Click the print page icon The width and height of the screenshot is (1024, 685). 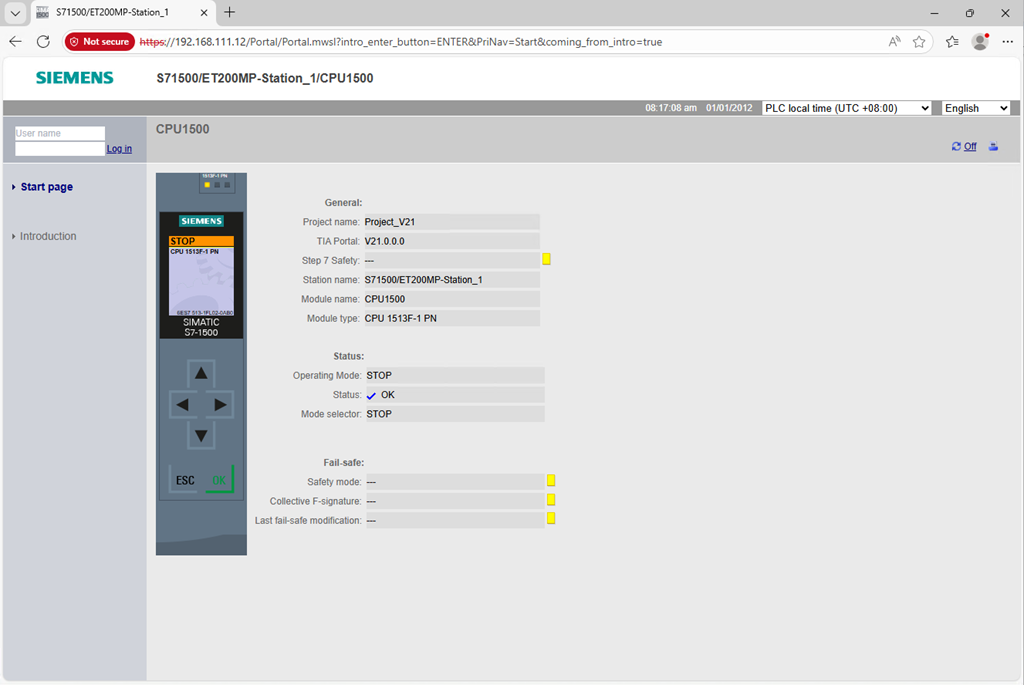993,147
